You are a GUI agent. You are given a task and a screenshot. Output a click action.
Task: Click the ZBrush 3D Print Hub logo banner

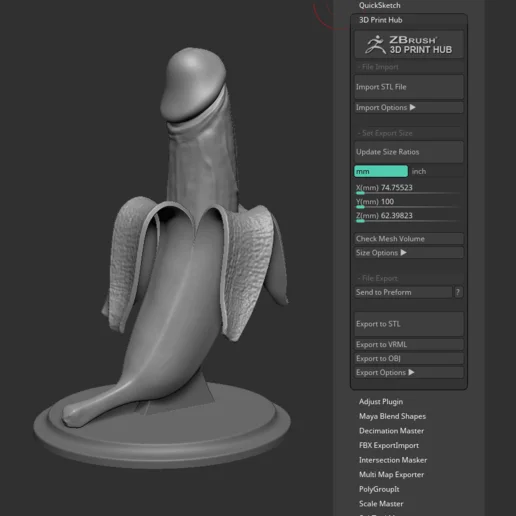click(409, 45)
